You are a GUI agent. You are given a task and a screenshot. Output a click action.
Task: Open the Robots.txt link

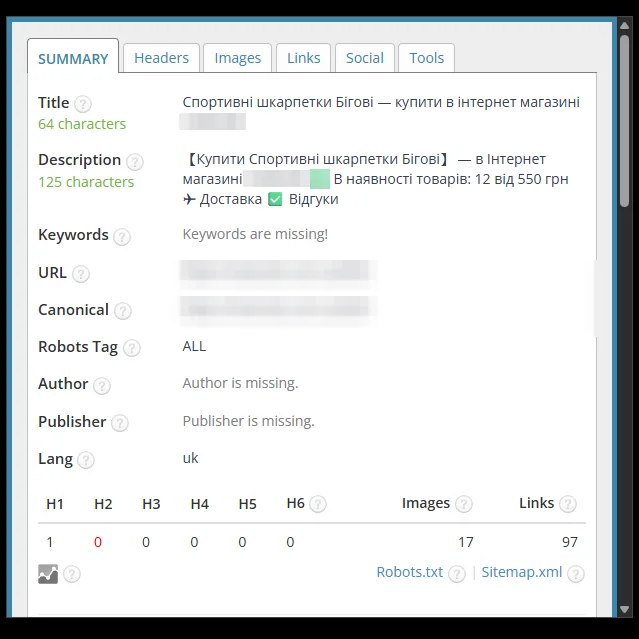coord(410,572)
